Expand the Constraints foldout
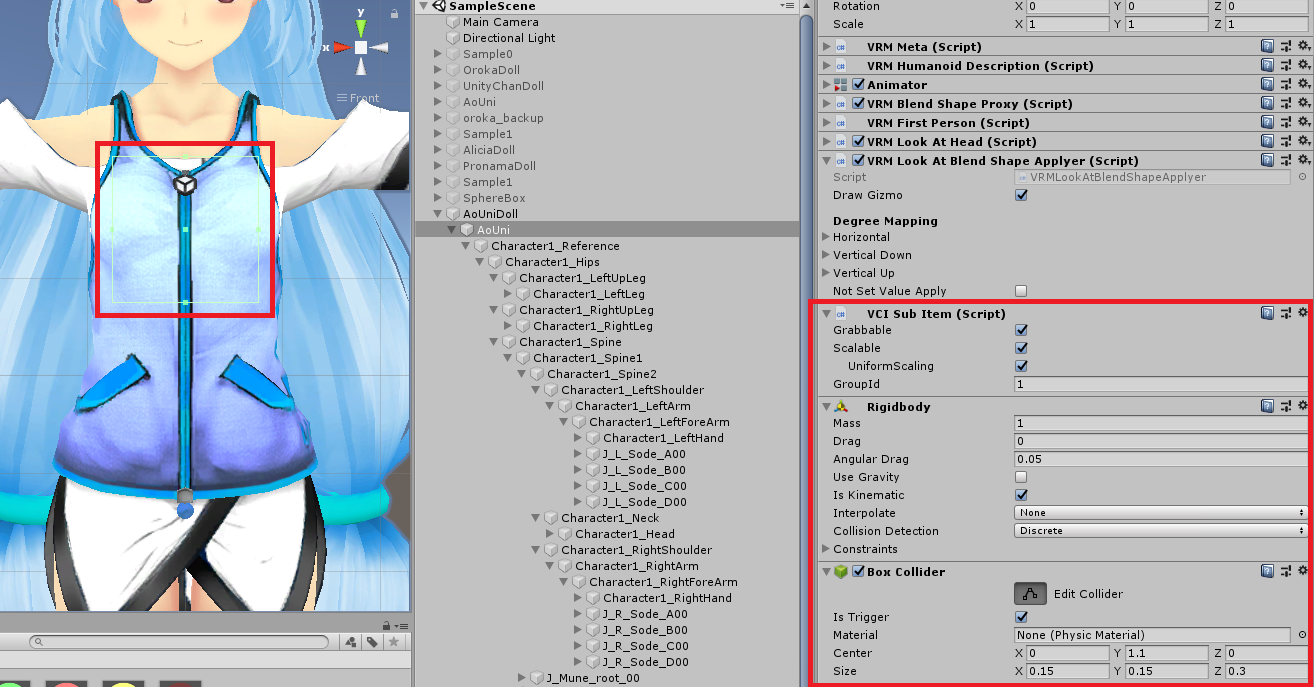This screenshot has height=687, width=1314. [826, 549]
